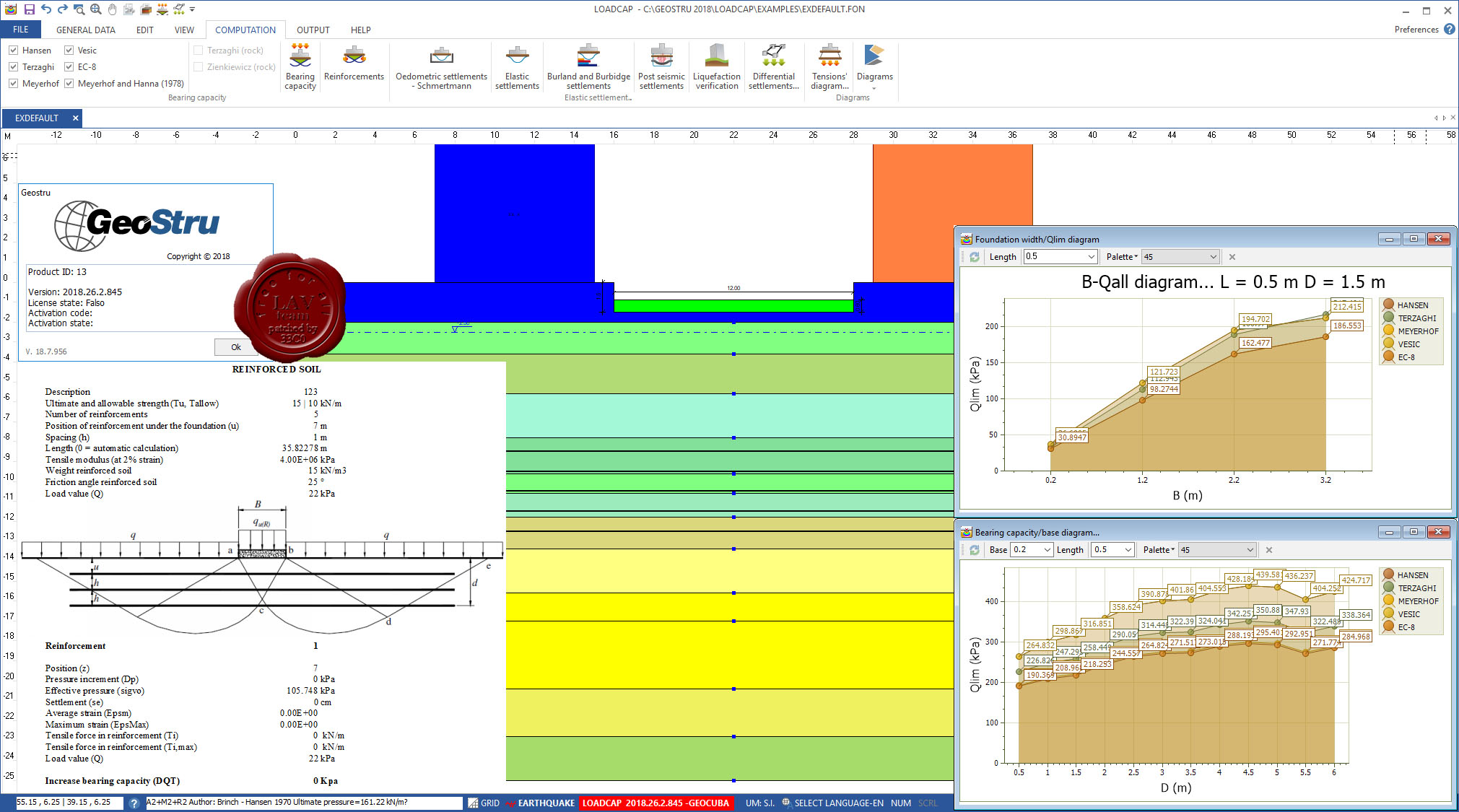This screenshot has width=1459, height=812.
Task: Click SELECT LANGUAGE-EN in status bar
Action: tap(832, 803)
